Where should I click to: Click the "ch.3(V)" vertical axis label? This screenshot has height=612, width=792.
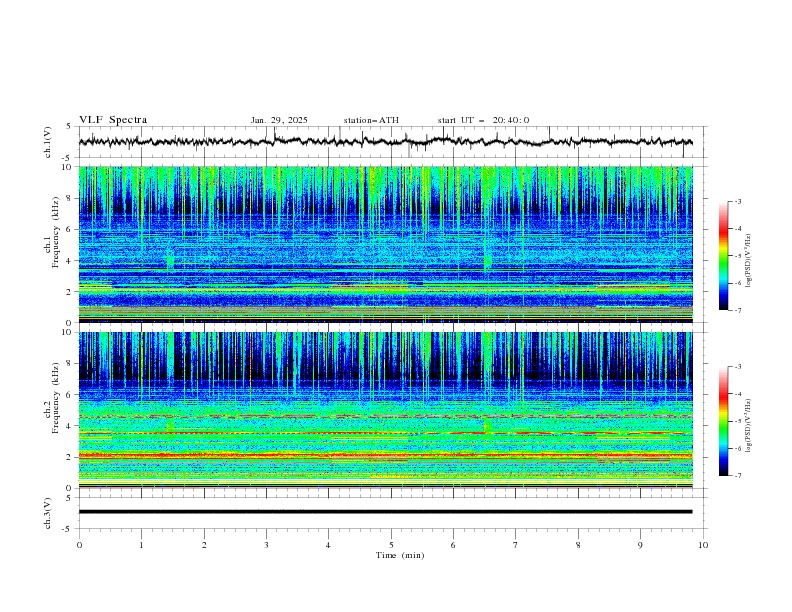(x=48, y=513)
